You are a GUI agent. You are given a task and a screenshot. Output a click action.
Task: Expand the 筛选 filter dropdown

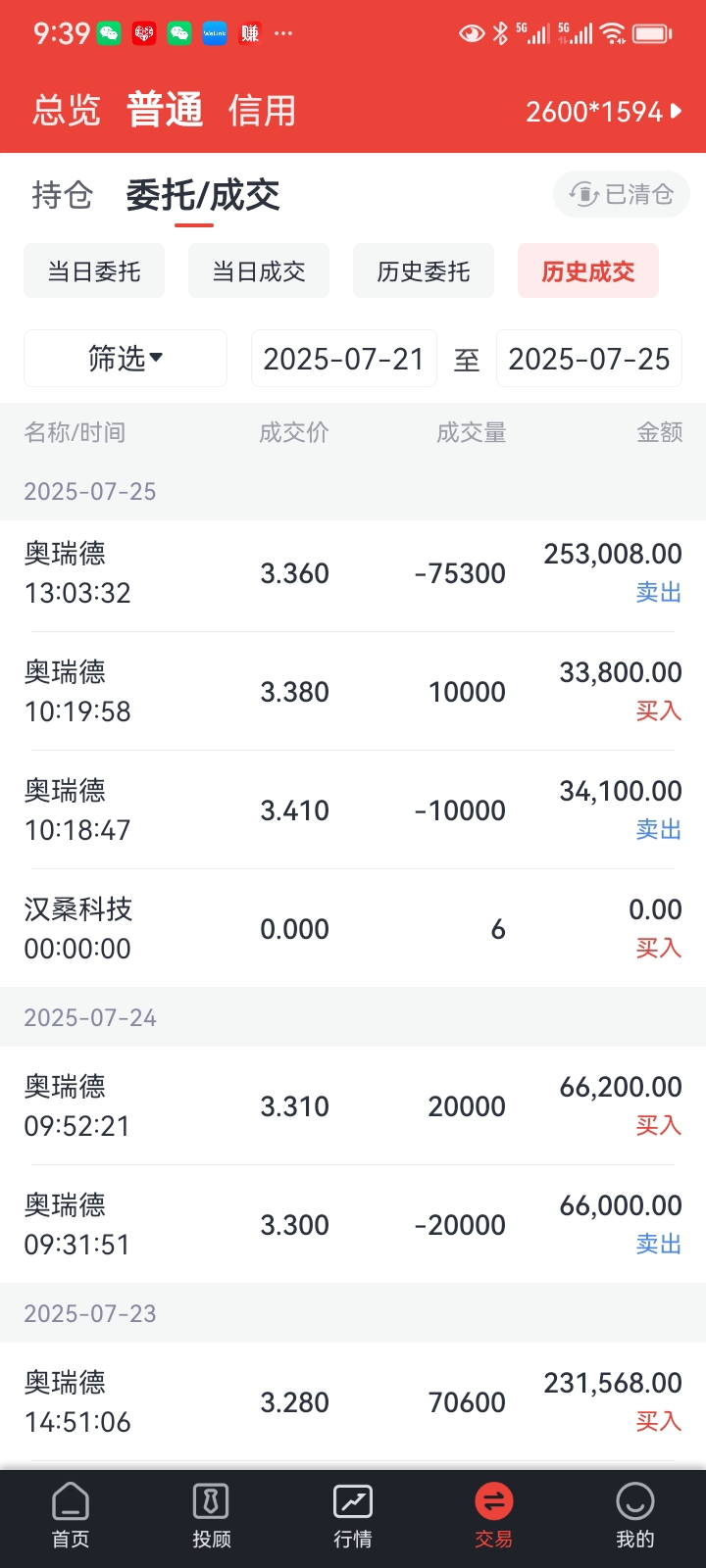[x=126, y=359]
